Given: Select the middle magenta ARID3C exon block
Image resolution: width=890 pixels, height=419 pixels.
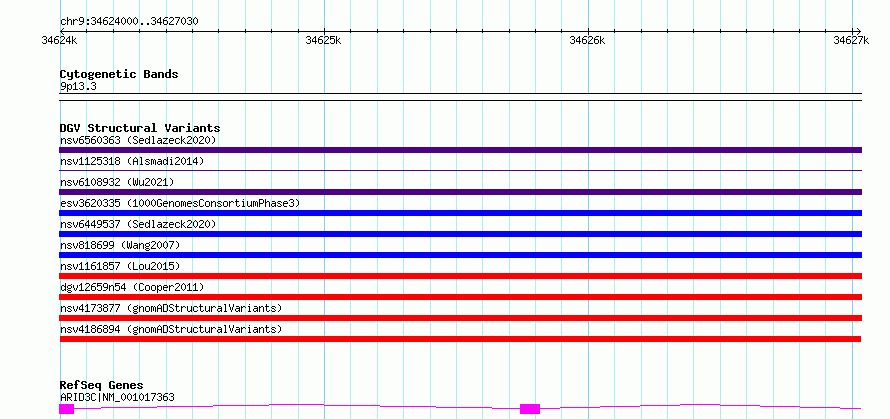Looking at the screenshot, I should (530, 409).
